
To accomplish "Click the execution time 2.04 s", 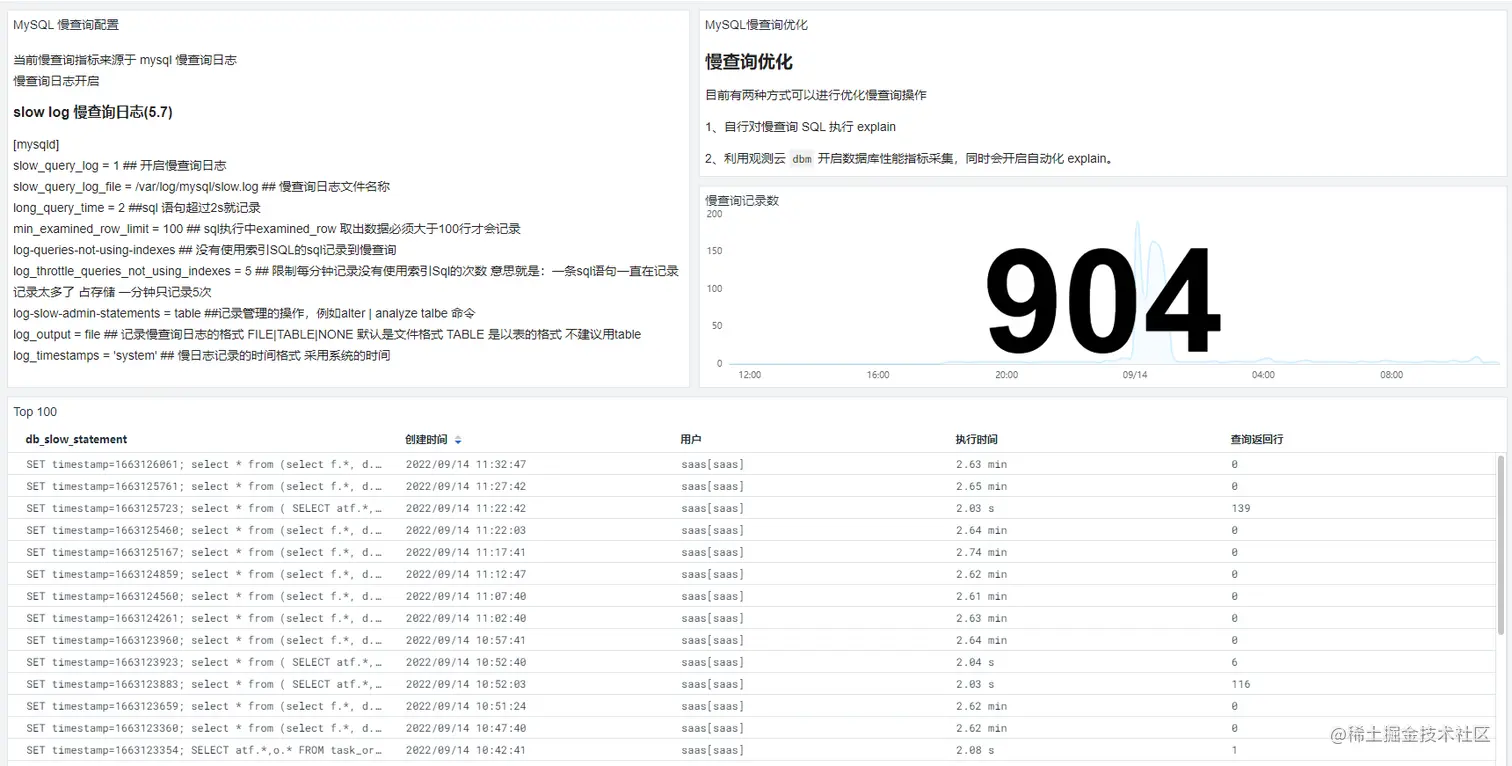I will [975, 662].
